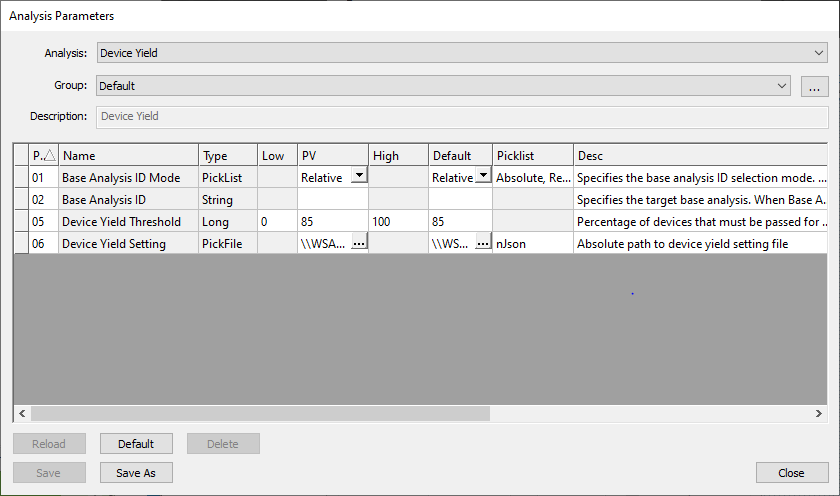Screen dimensions: 840x496
Task: Click the sort arrow column header P.
Action: coord(43,156)
